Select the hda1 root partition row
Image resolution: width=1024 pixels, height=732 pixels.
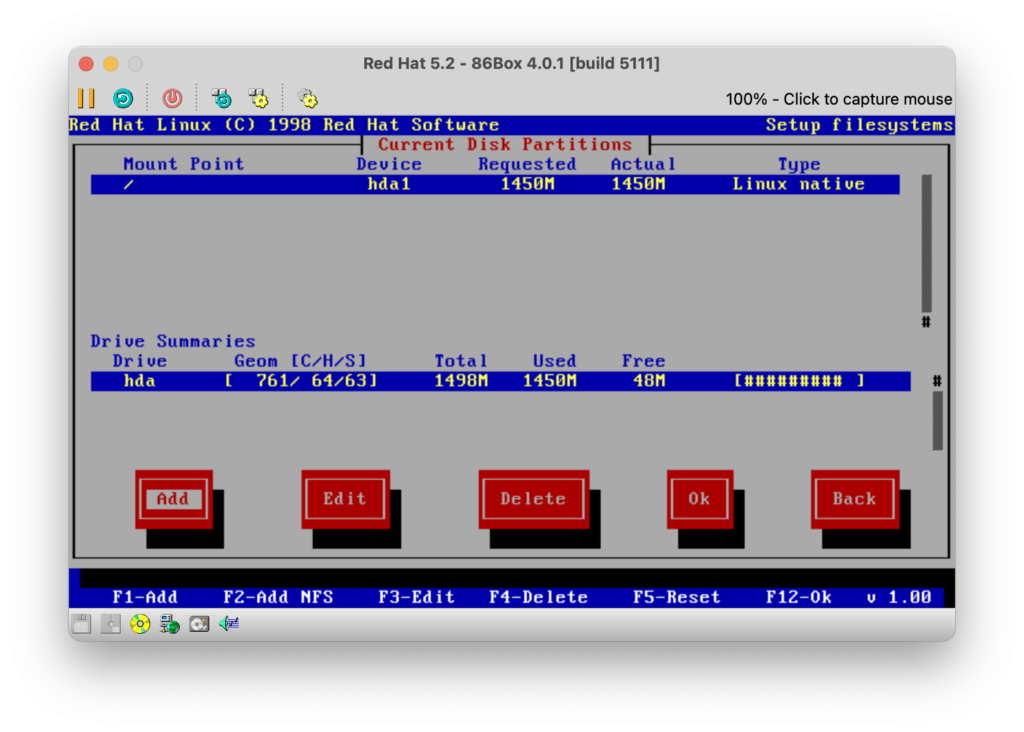pyautogui.click(x=495, y=184)
